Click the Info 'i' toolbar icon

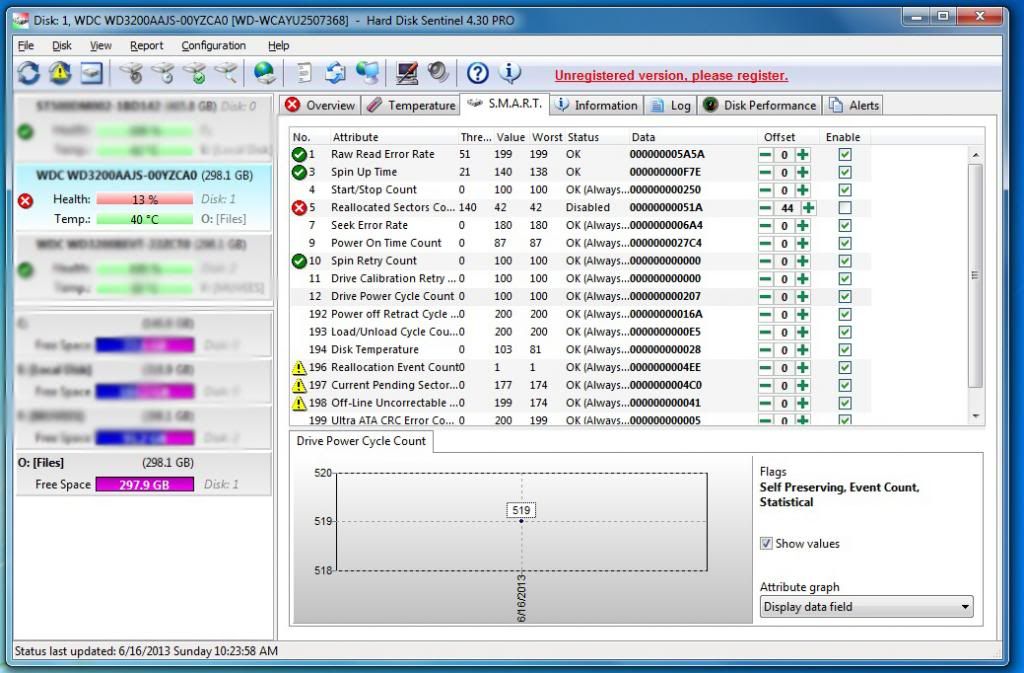click(x=510, y=73)
